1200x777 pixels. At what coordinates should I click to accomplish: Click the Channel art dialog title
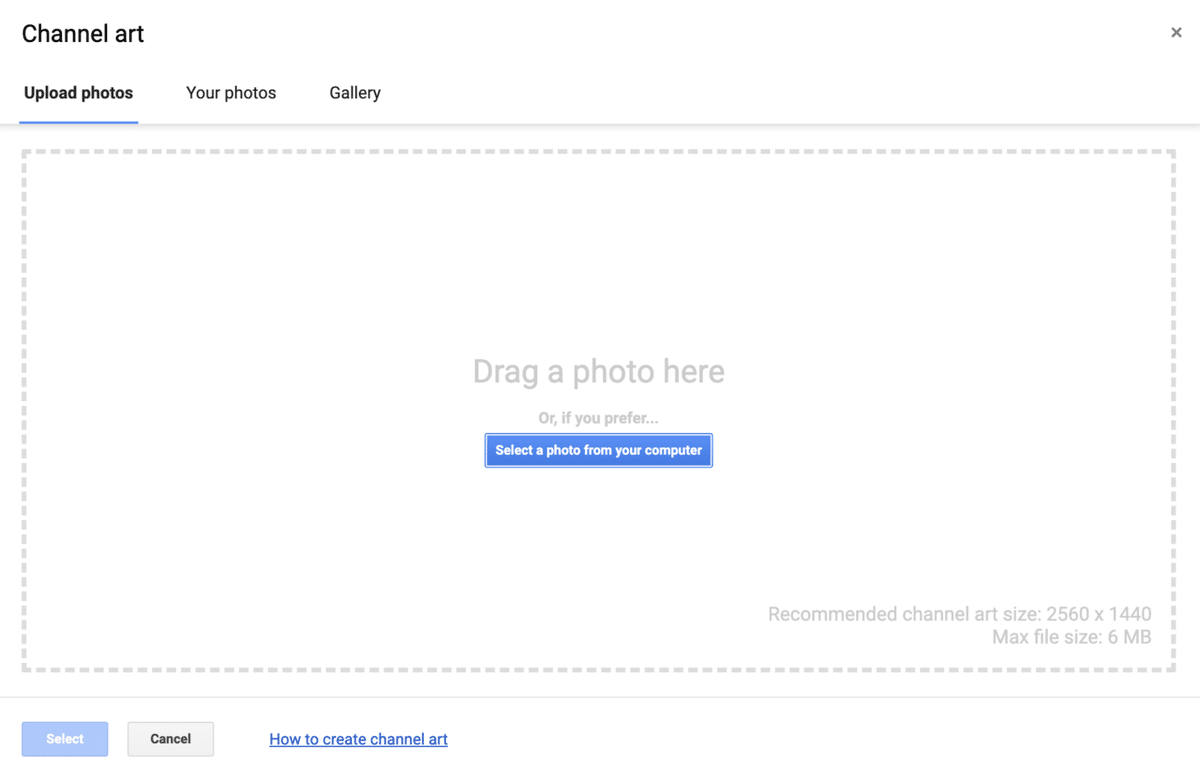[x=83, y=34]
